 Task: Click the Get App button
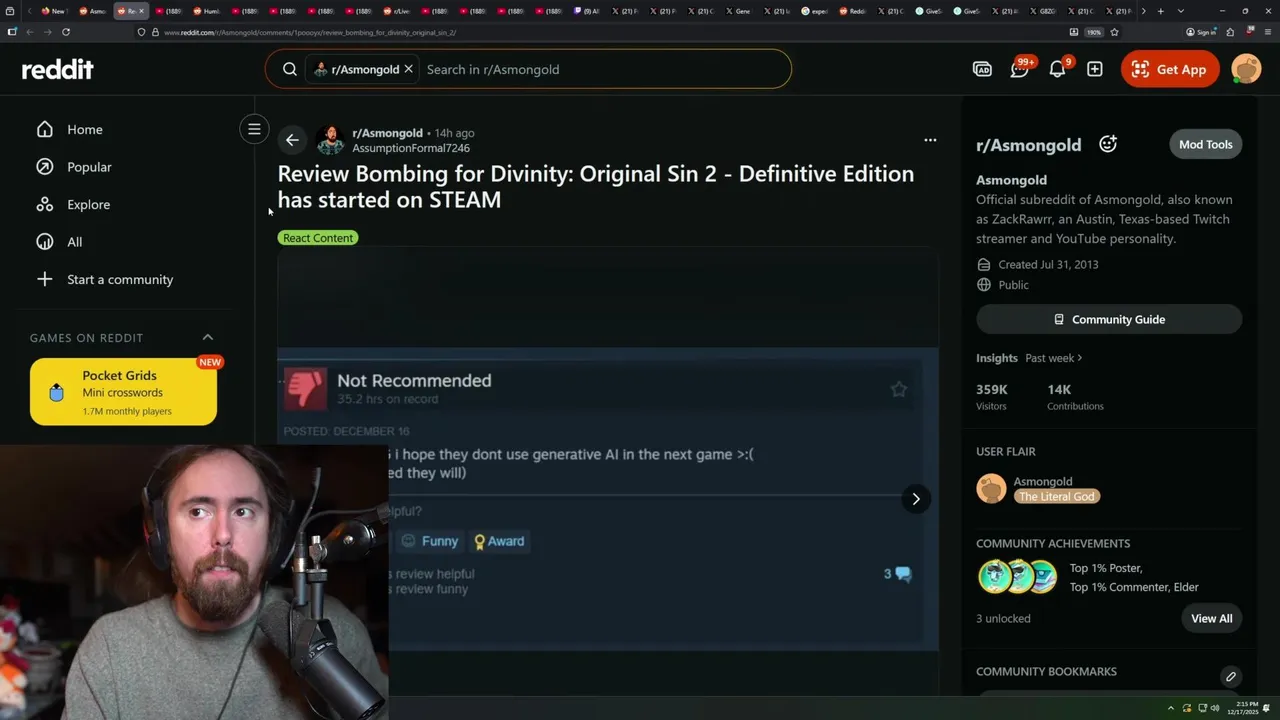click(x=1169, y=69)
